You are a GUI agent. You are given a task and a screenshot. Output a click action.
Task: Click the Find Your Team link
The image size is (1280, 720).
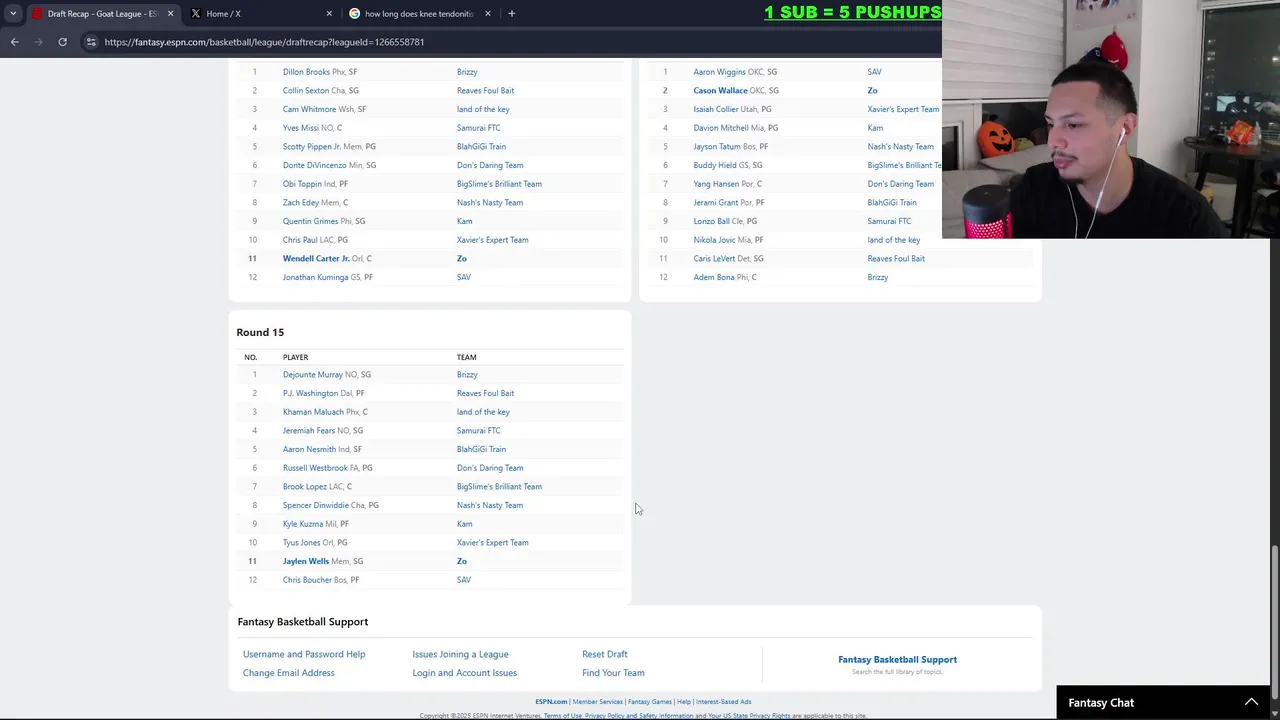point(613,673)
